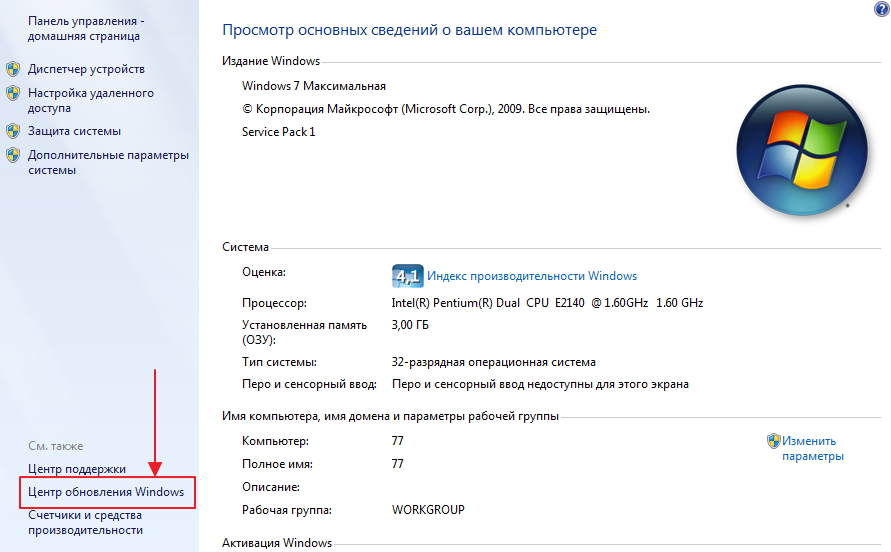Open Защита системы link
This screenshot has width=891, height=552.
tap(74, 131)
